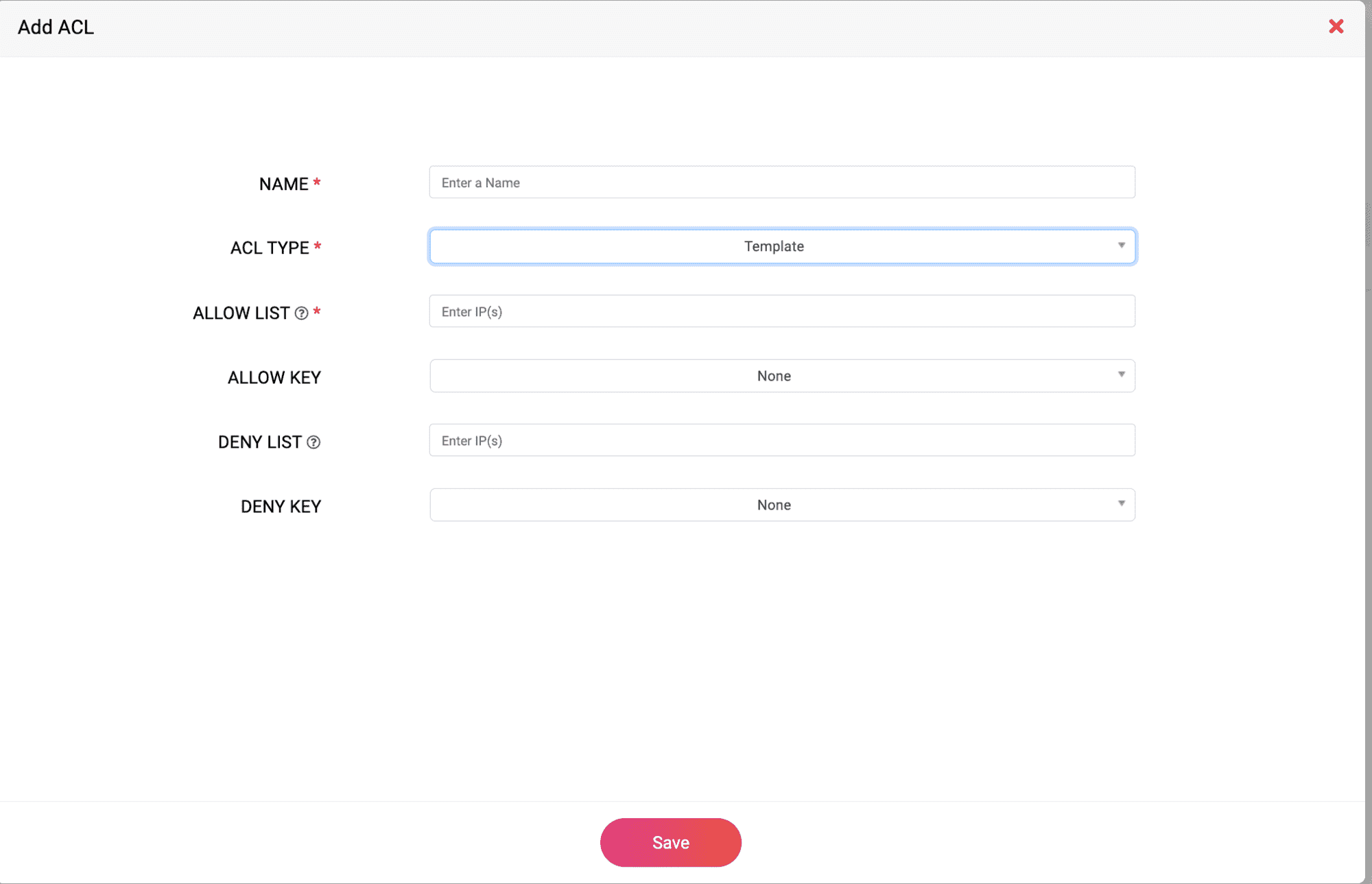Open the Allow List help tooltip icon

tap(300, 313)
